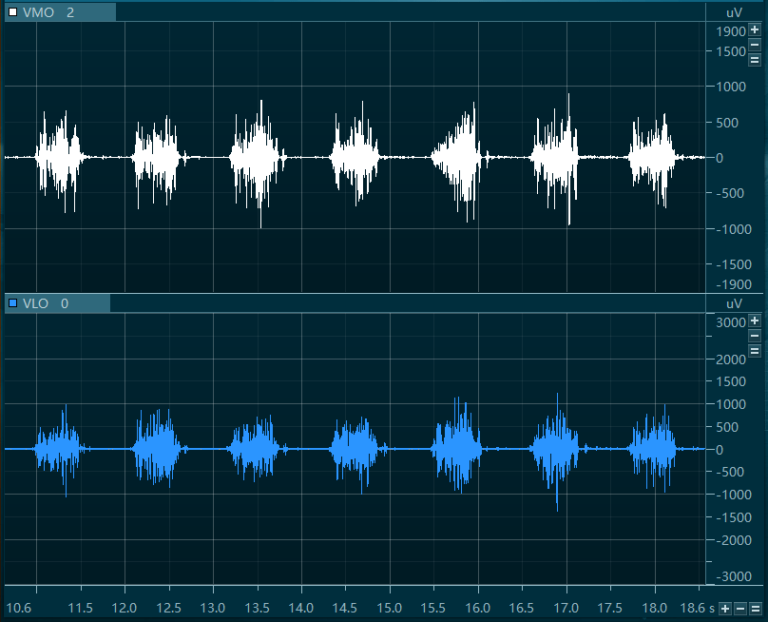Zoom out the time axis with minus
This screenshot has width=768, height=622.
coord(741,609)
